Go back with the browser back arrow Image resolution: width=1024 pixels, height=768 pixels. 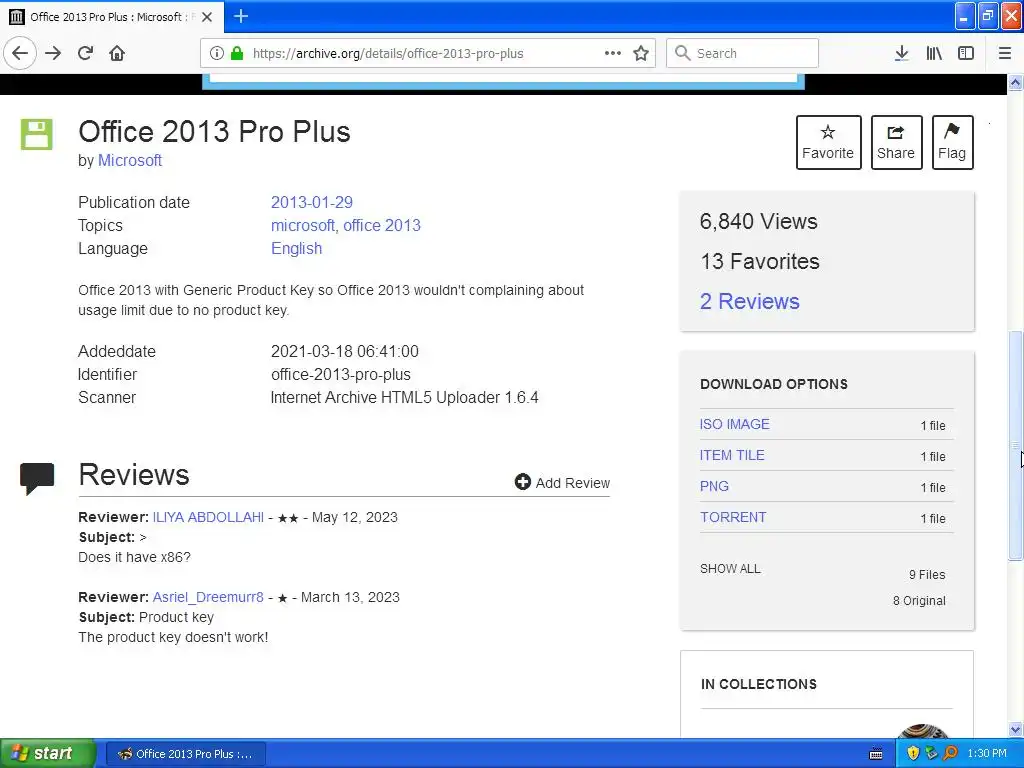point(20,53)
